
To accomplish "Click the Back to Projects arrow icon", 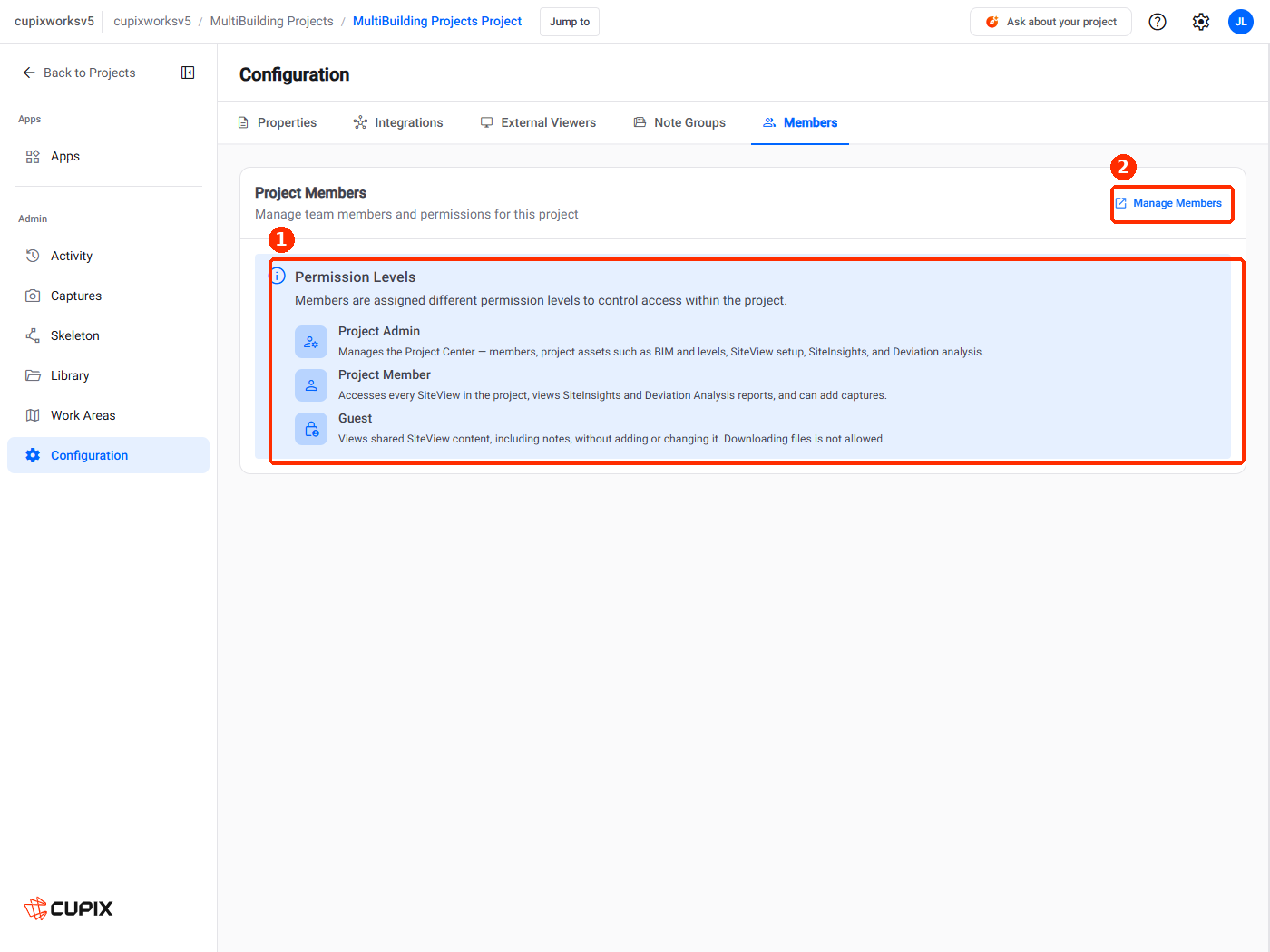I will click(29, 73).
